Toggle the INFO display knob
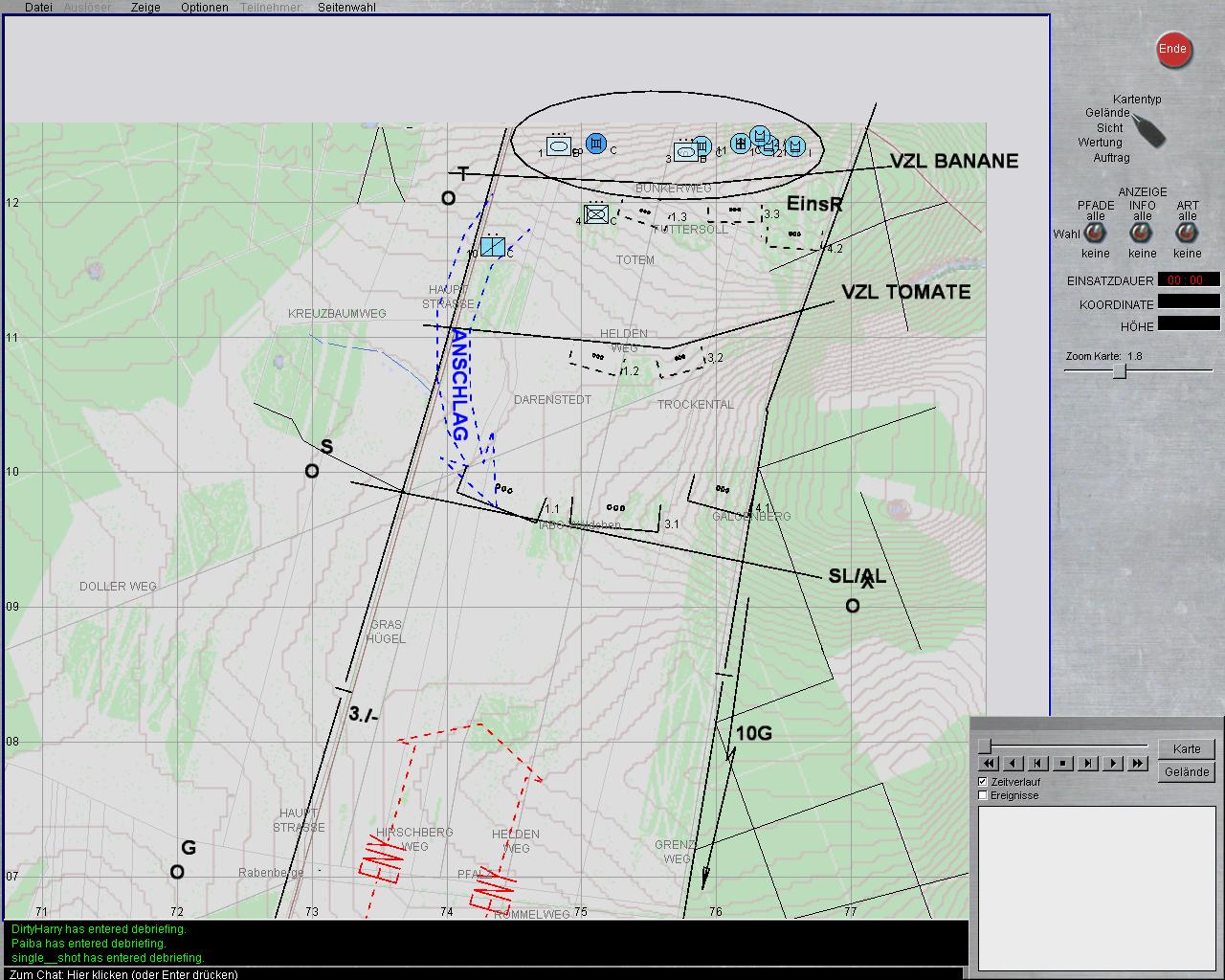The image size is (1225, 980). 1142,233
